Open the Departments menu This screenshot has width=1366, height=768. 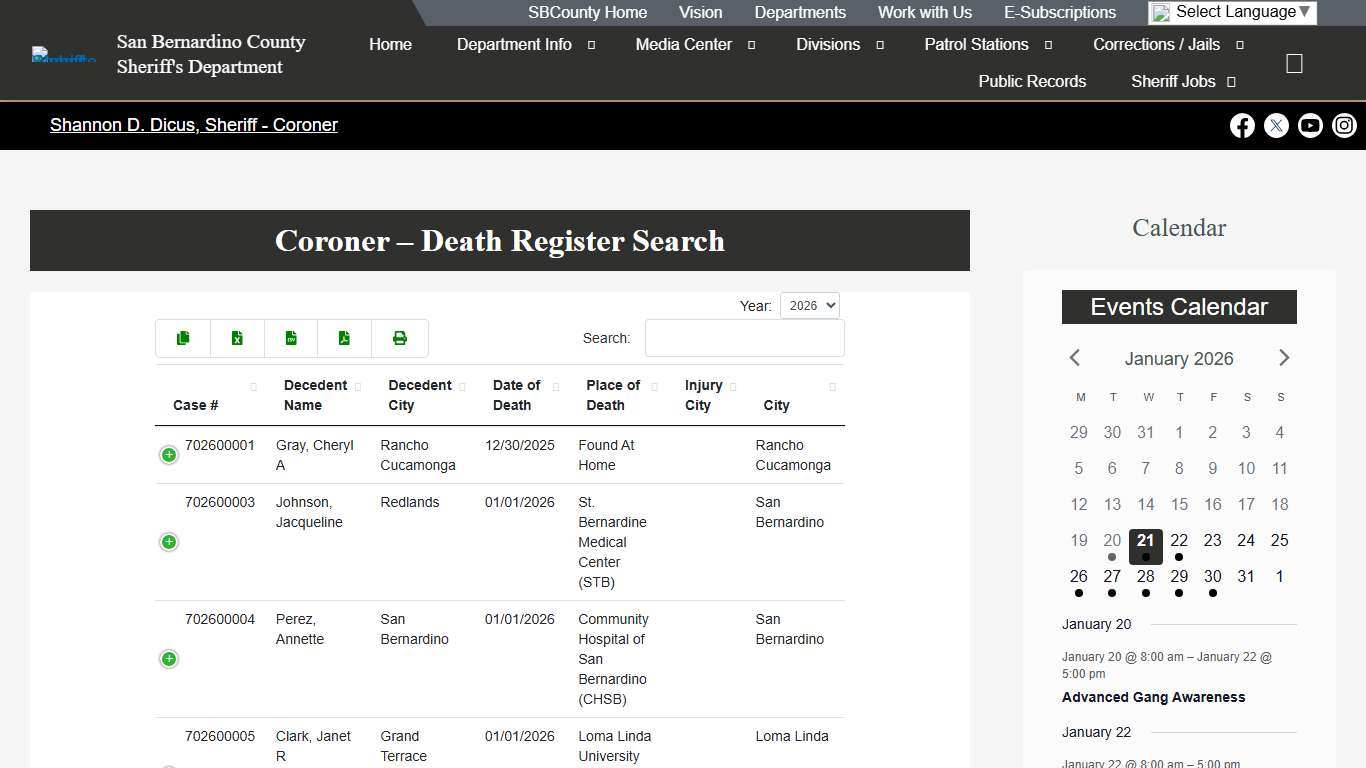(x=799, y=12)
